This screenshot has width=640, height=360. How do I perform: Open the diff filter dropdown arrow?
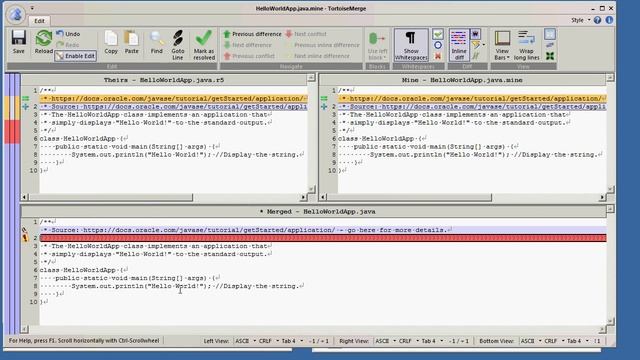[484, 45]
